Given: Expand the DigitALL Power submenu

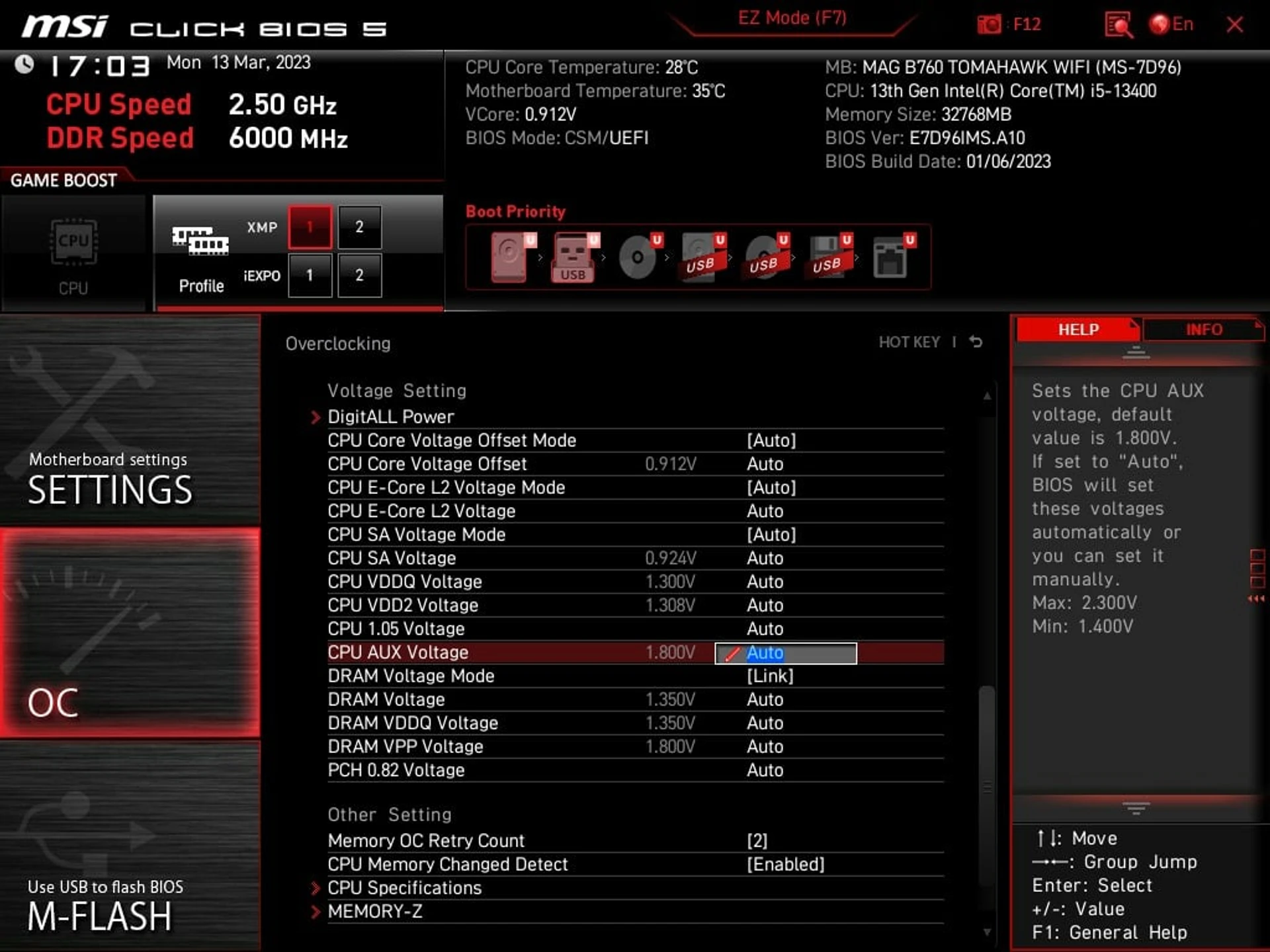Looking at the screenshot, I should pyautogui.click(x=390, y=416).
